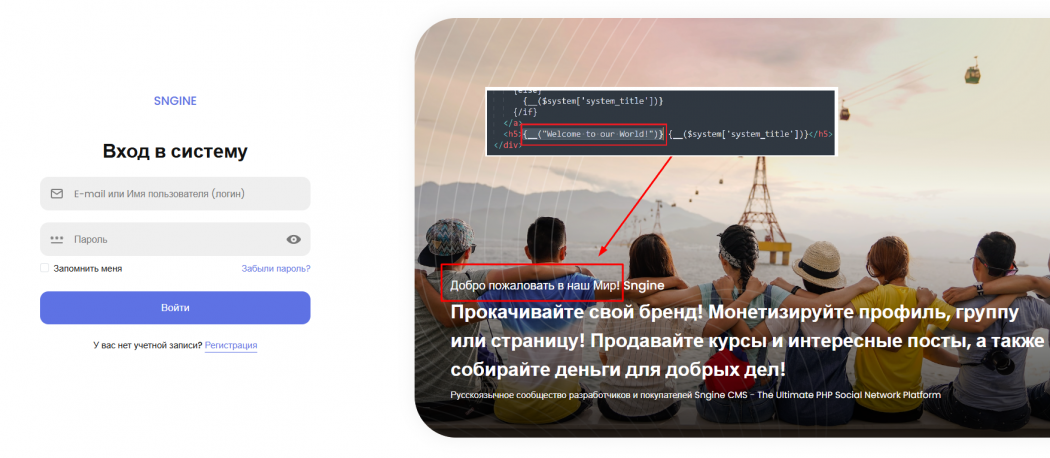Open the Регистрация link
Viewport: 1050px width, 458px height.
pyautogui.click(x=231, y=346)
